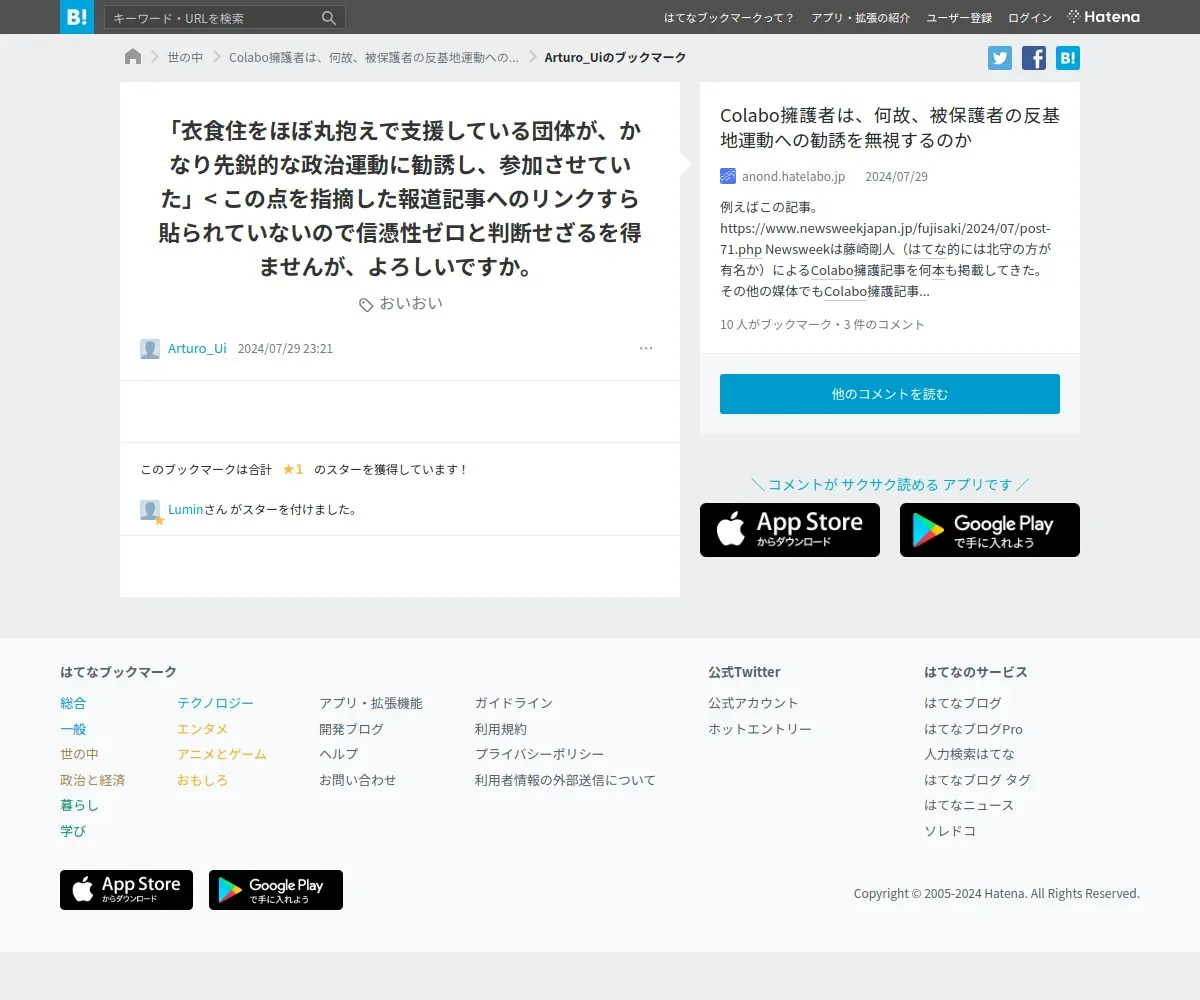Open the 政治と経済 category
The height and width of the screenshot is (1000, 1200).
tap(92, 780)
